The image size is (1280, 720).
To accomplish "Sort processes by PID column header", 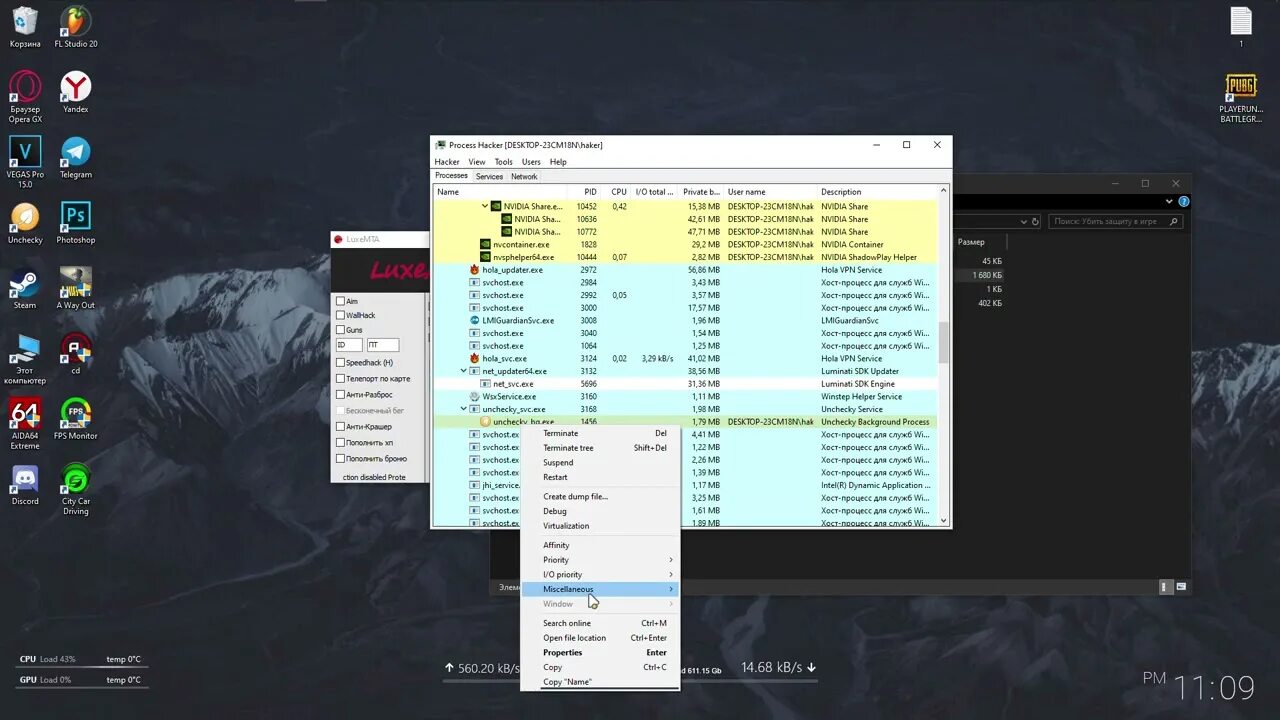I will point(585,192).
